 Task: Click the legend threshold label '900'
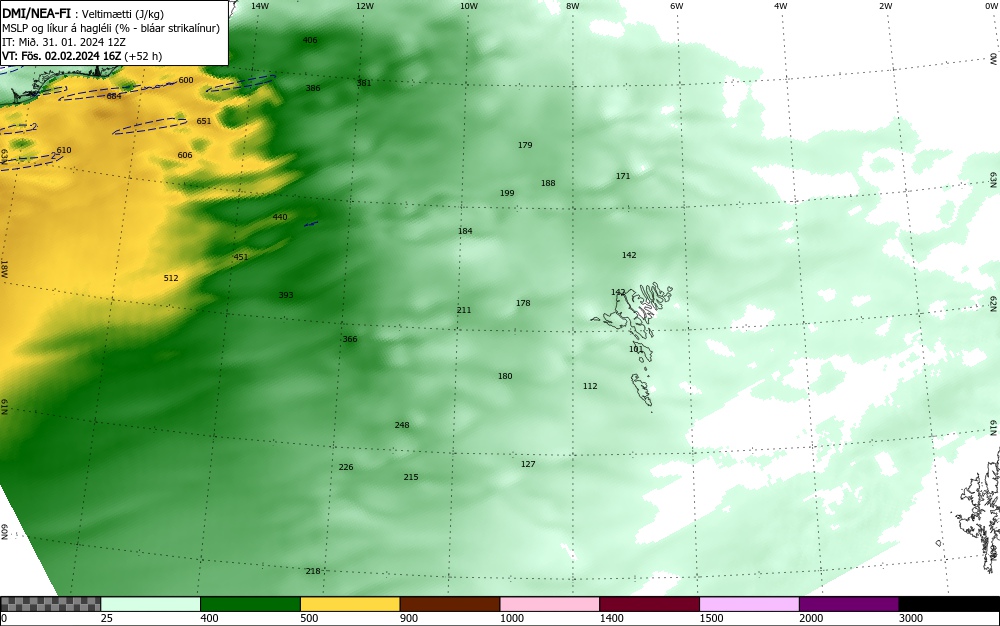pos(409,618)
